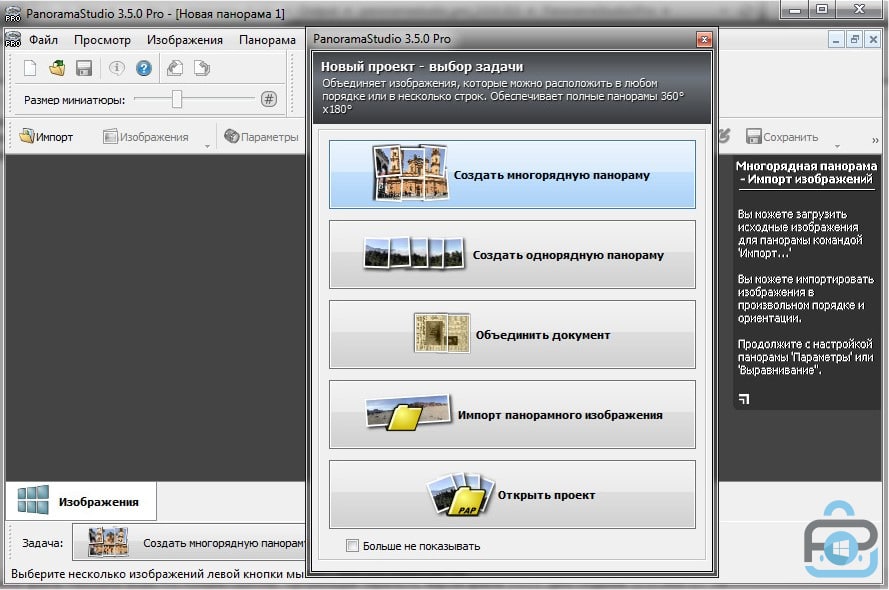
Task: Choose Импорт панорамного изображения task
Action: (512, 414)
